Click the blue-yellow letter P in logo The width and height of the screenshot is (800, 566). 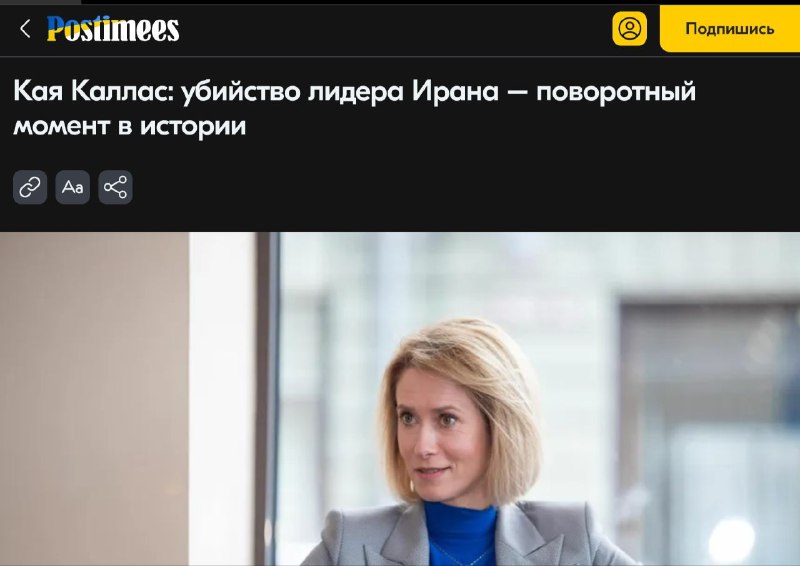pyautogui.click(x=56, y=29)
